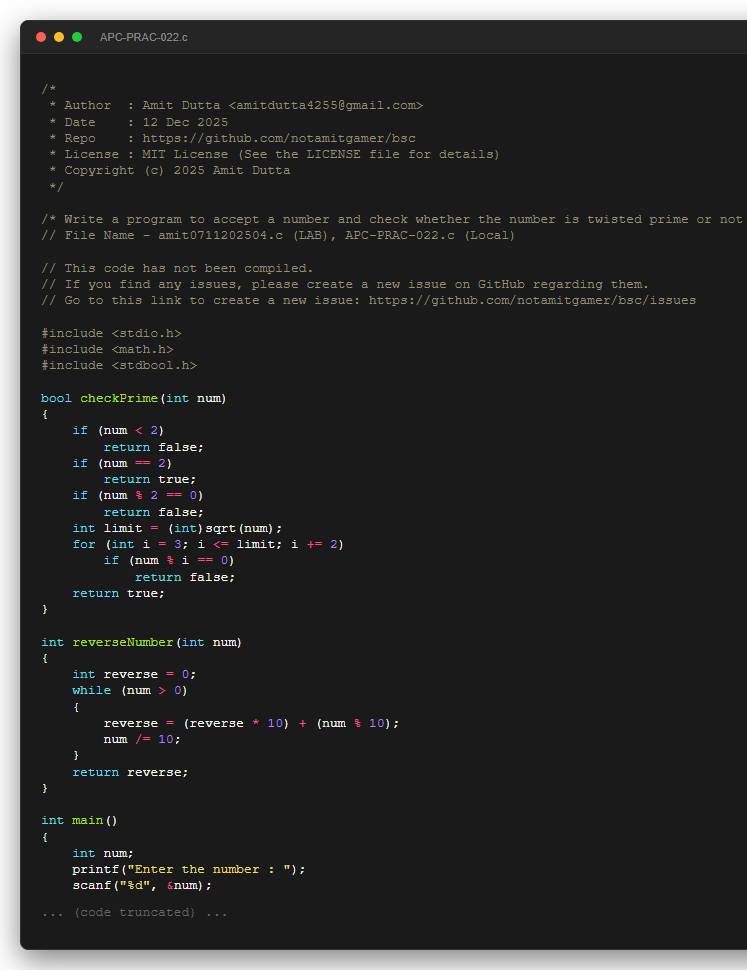Click the bsc/issues URL in the comment
747x970 pixels.
tap(532, 300)
